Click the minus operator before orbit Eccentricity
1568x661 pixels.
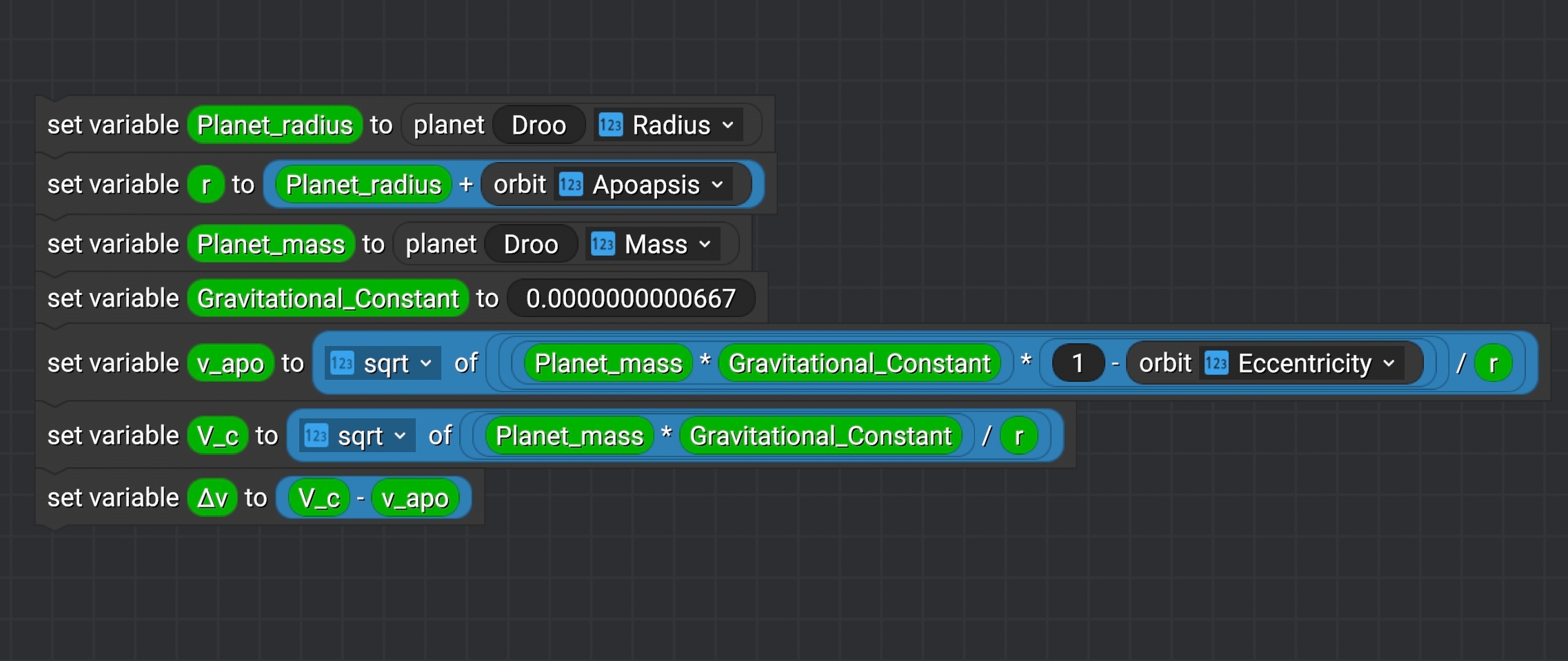[1115, 363]
